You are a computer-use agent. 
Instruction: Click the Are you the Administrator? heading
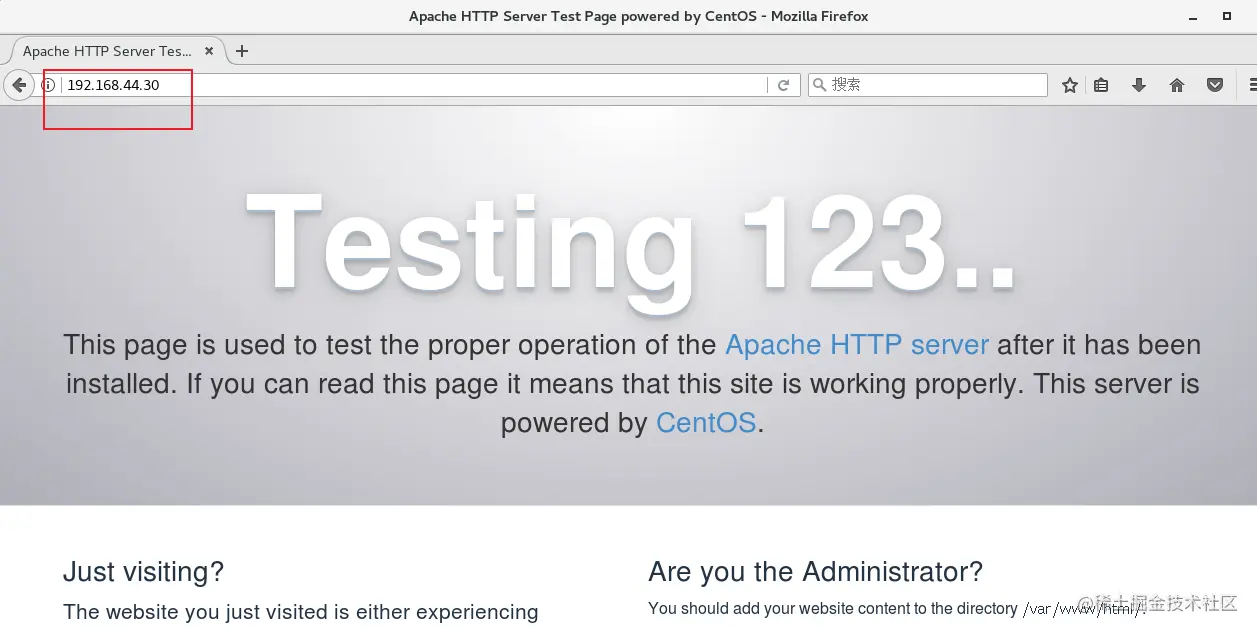coord(815,572)
